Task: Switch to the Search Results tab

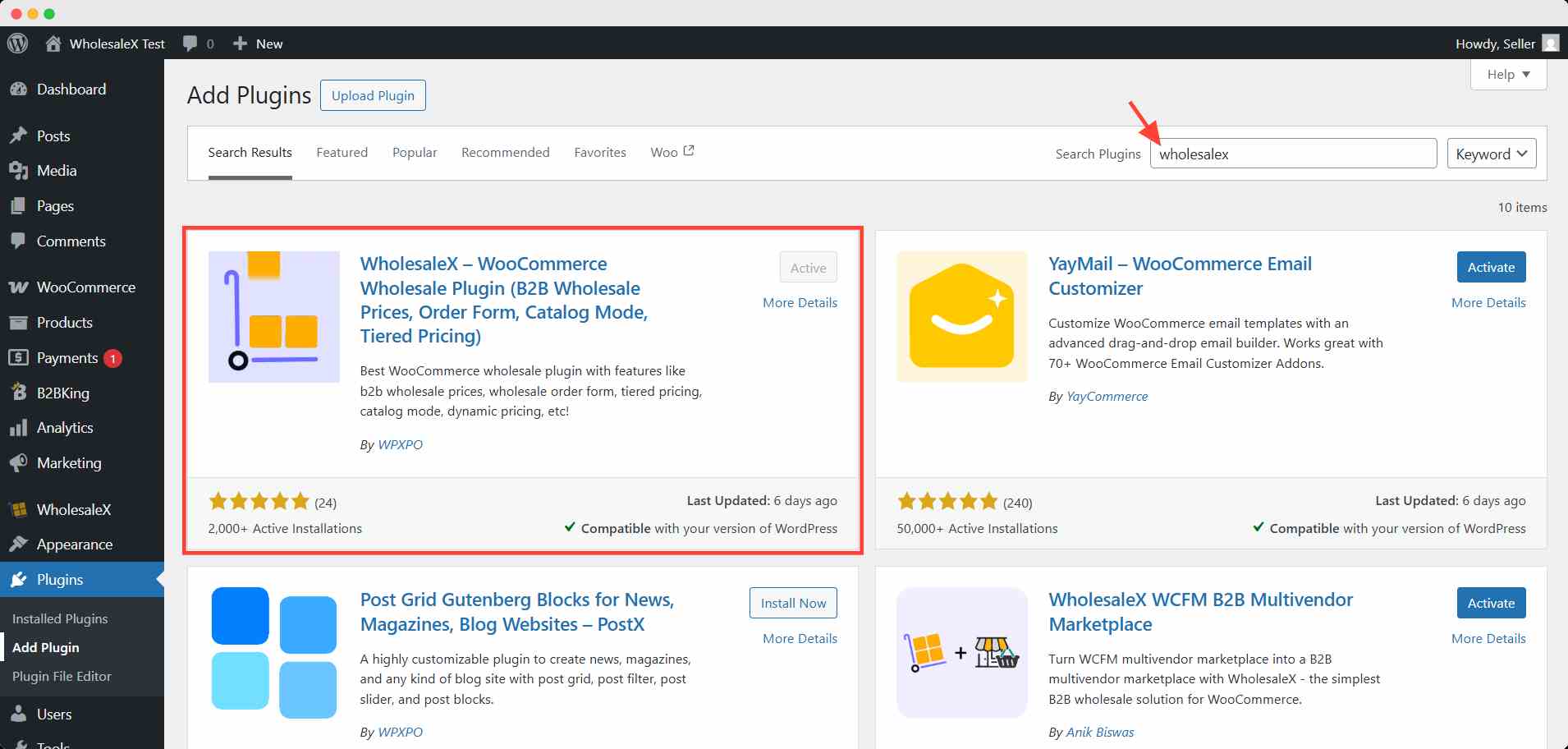Action: 250,153
